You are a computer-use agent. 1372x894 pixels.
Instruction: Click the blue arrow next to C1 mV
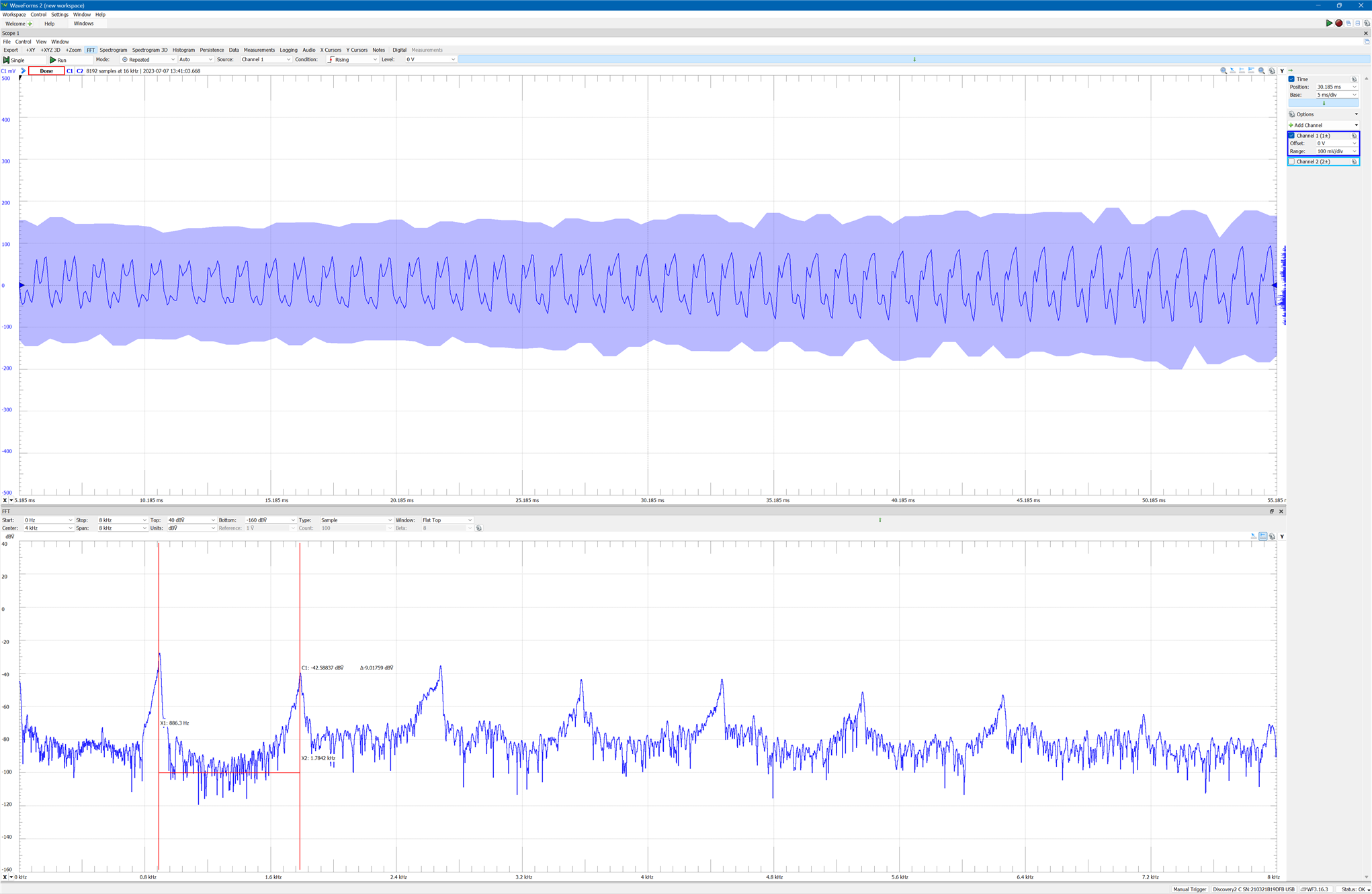(23, 71)
